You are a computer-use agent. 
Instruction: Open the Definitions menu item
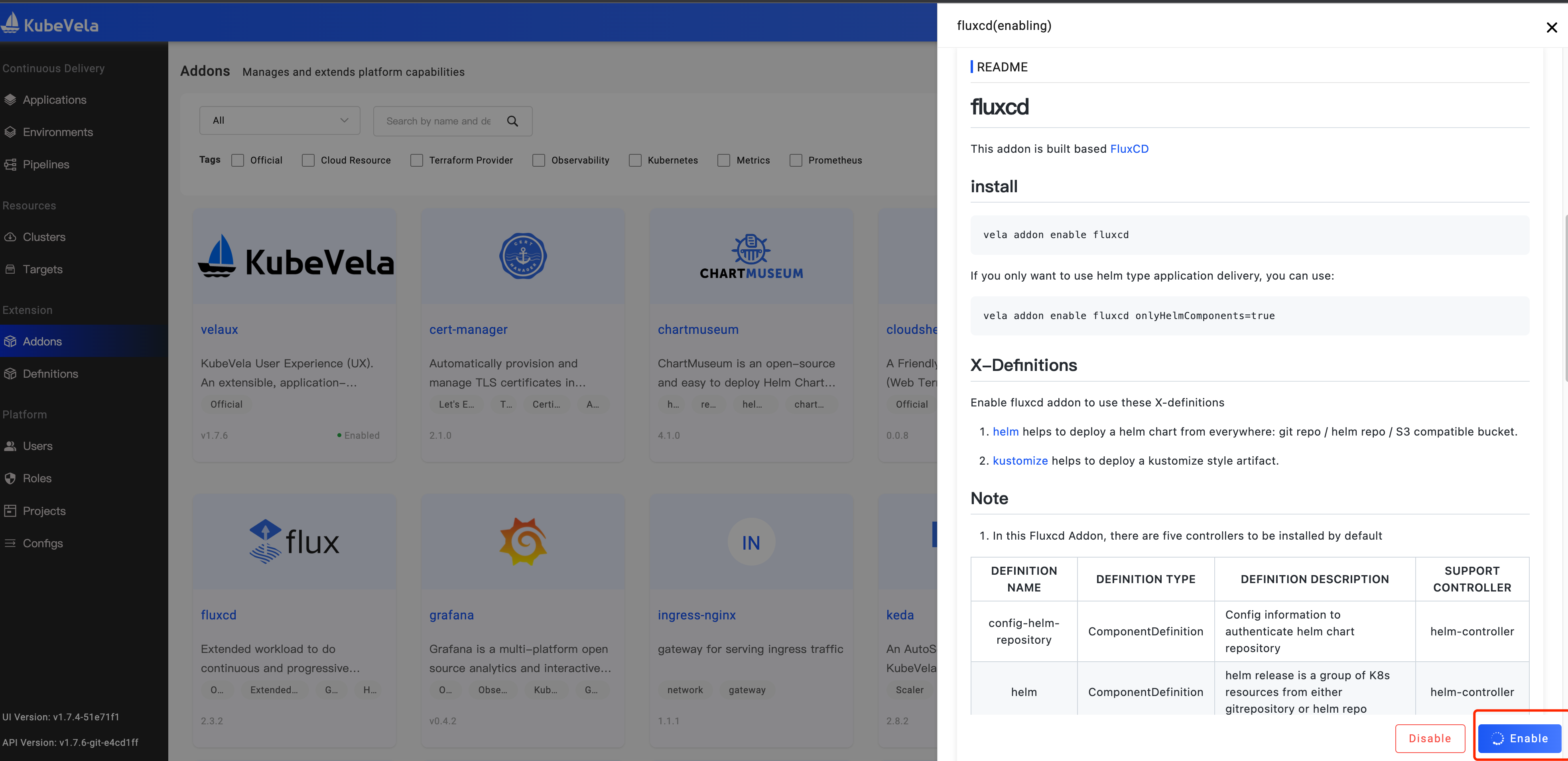(x=50, y=373)
